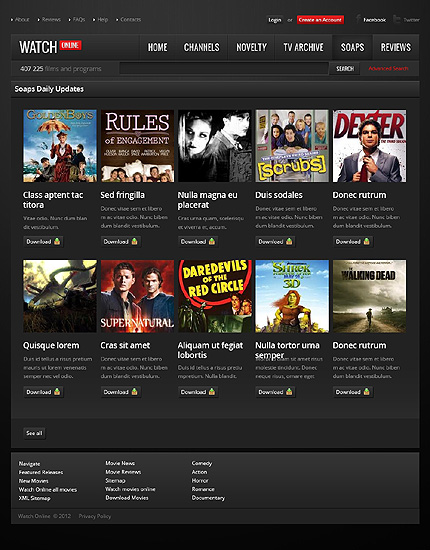Open the FAQs top link
430x550 pixels.
pyautogui.click(x=79, y=20)
